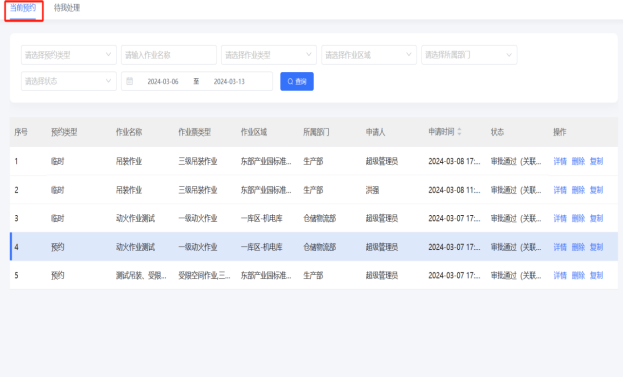Click the 所属部门 column header
The image size is (623, 377).
[316, 132]
